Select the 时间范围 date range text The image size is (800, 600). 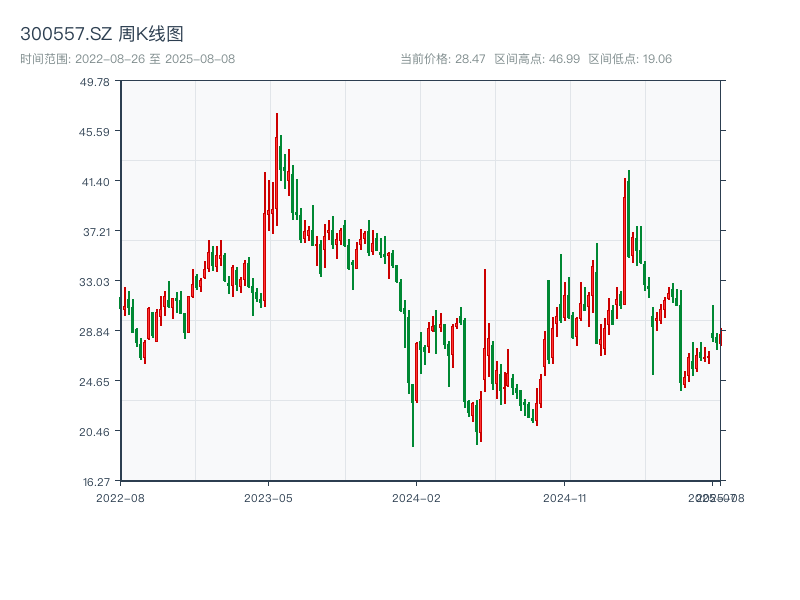pyautogui.click(x=128, y=59)
